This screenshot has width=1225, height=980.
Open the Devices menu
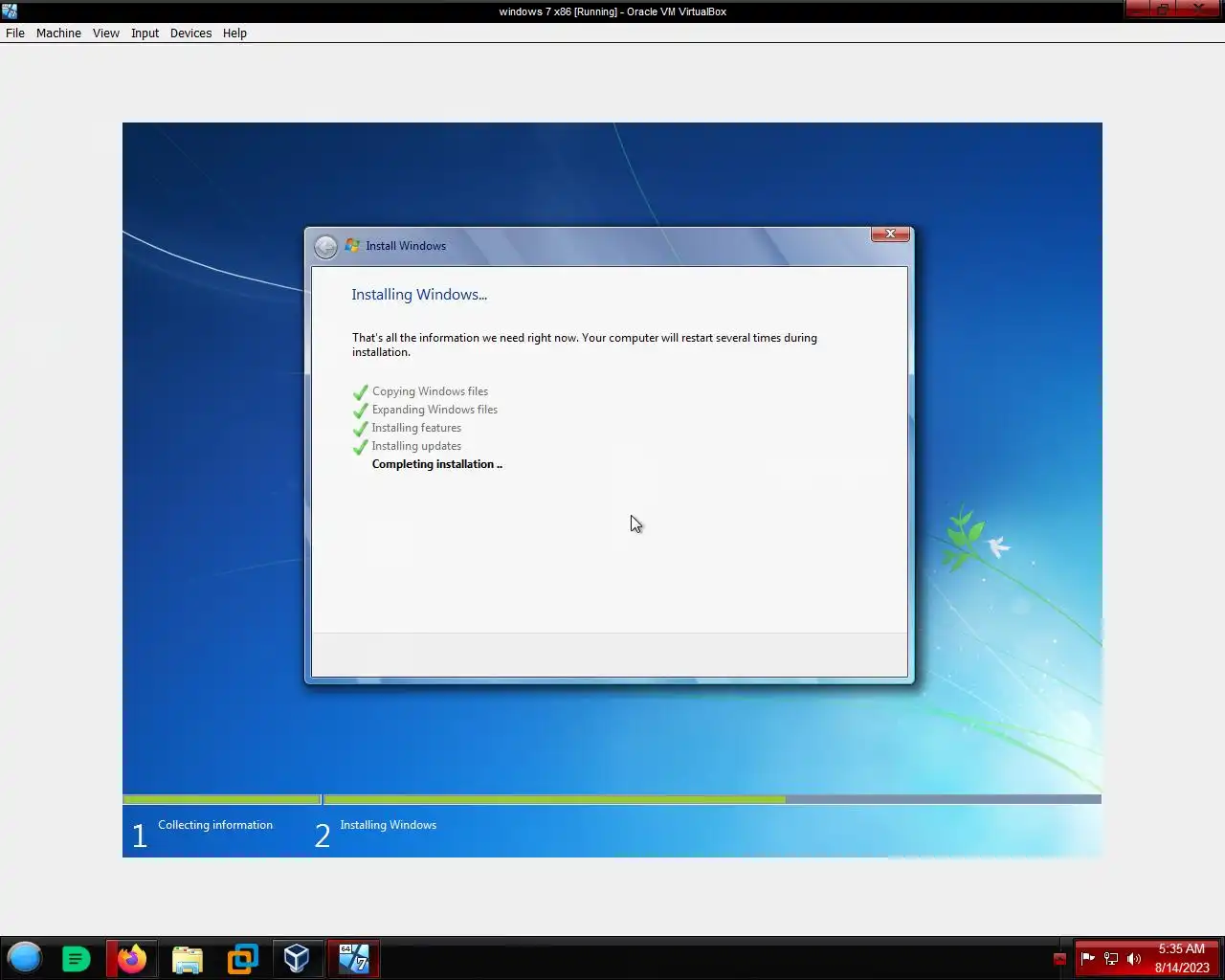(x=190, y=33)
